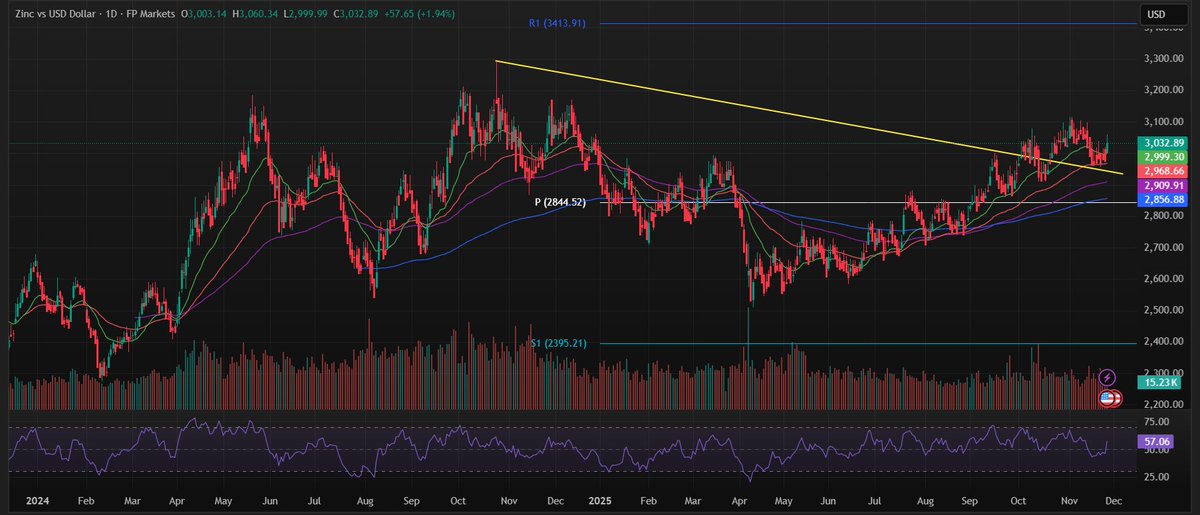
Task: Click the 15.23 K volume label
Action: click(x=1157, y=382)
